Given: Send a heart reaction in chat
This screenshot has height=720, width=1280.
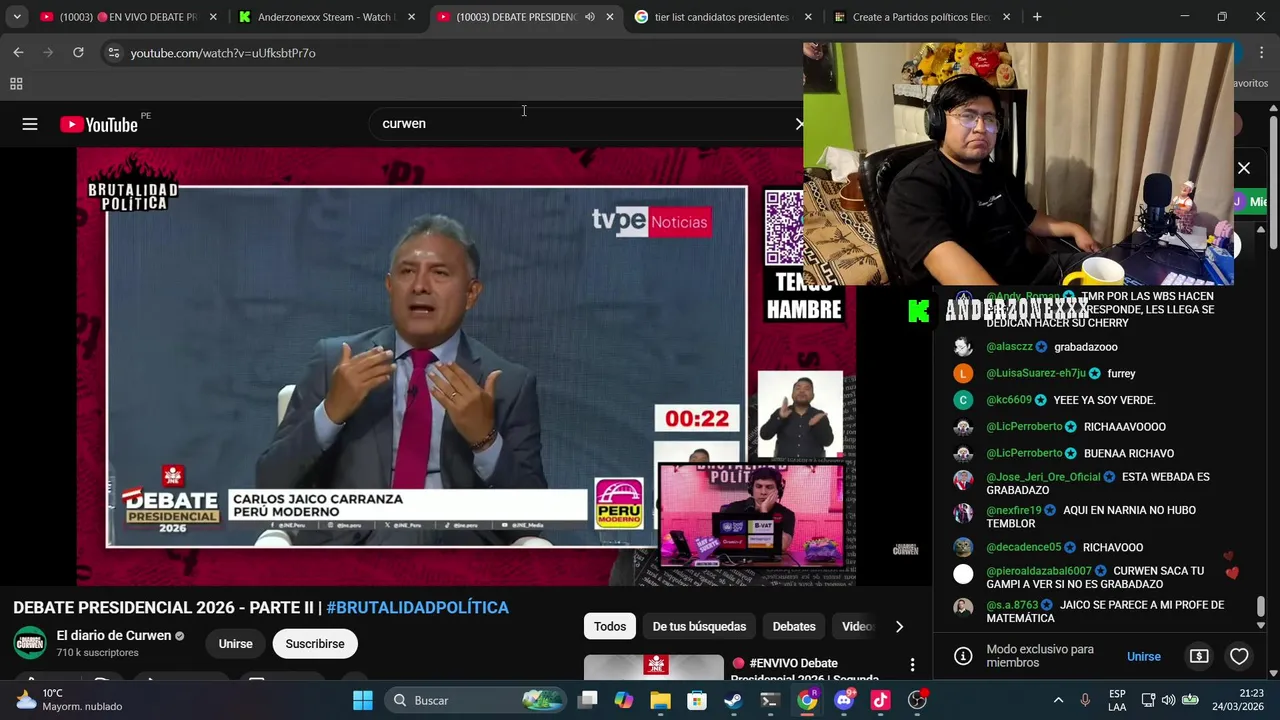Looking at the screenshot, I should click(x=1239, y=656).
